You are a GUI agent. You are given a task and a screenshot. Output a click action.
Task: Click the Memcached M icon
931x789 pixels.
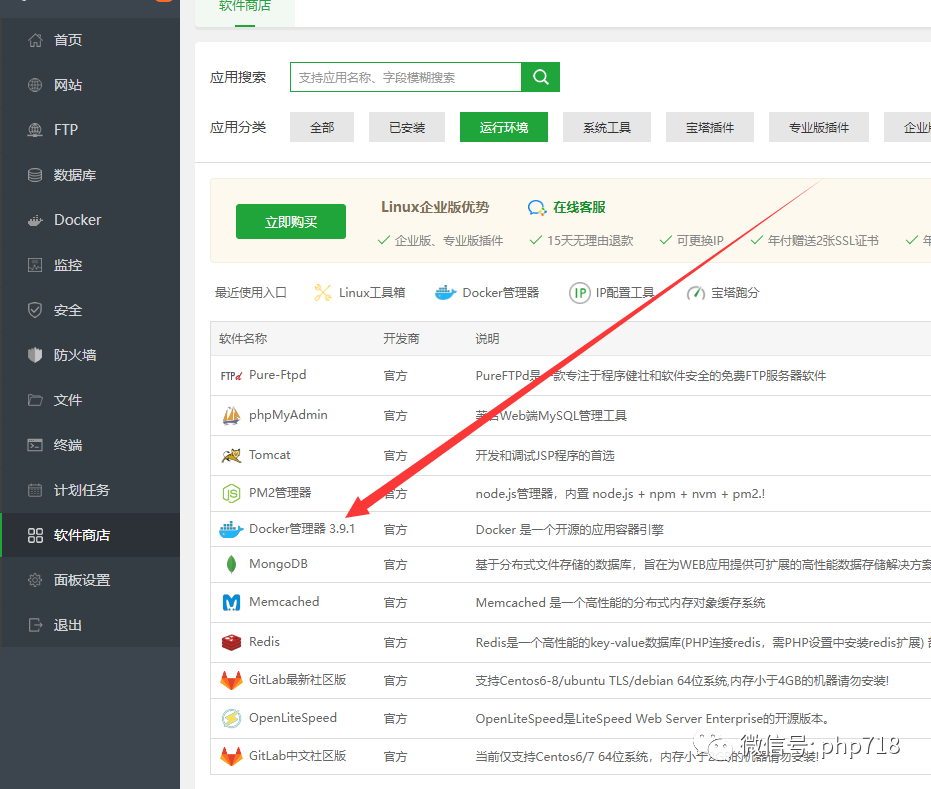[231, 603]
